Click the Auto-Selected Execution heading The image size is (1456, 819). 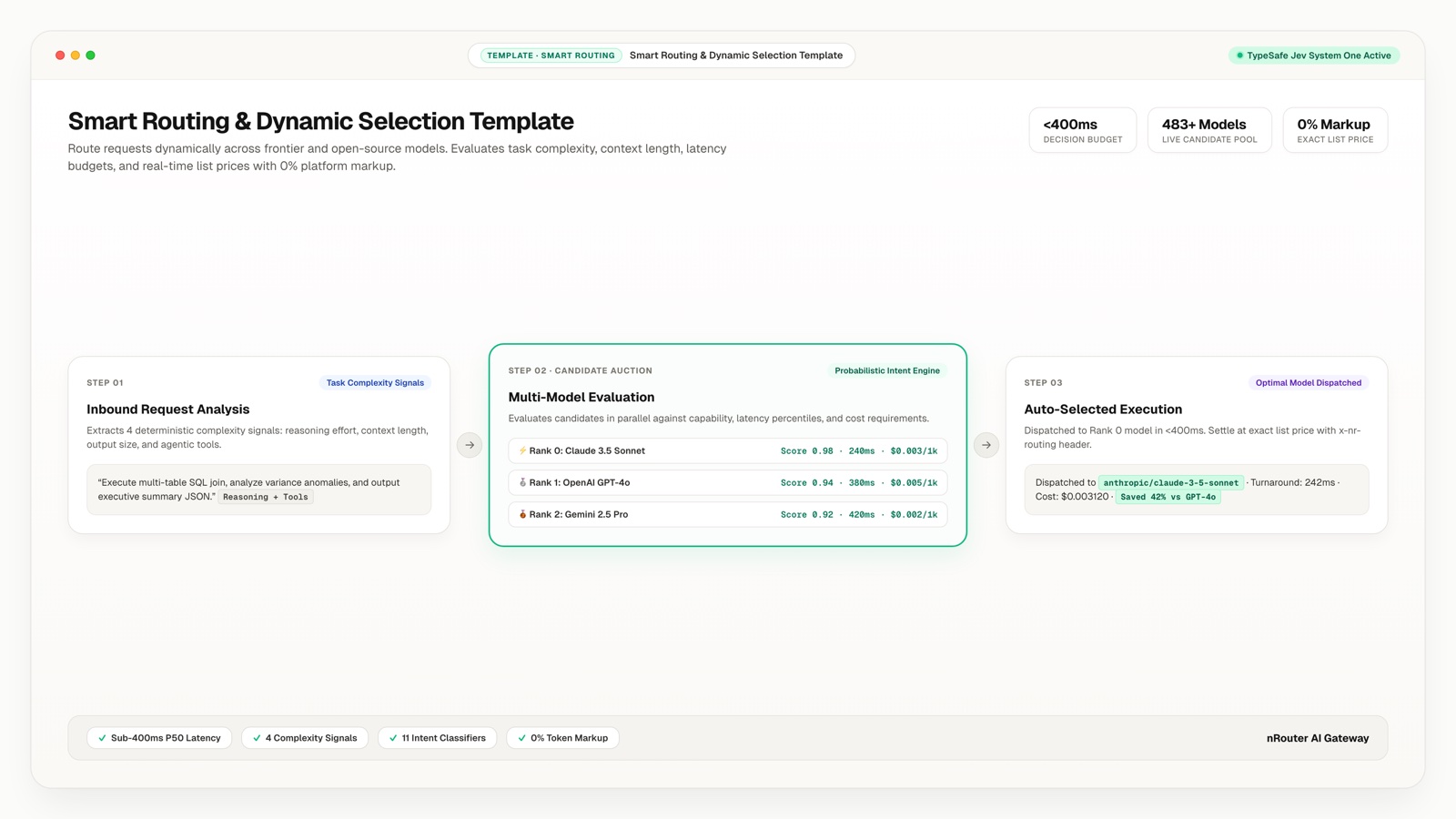[1103, 409]
